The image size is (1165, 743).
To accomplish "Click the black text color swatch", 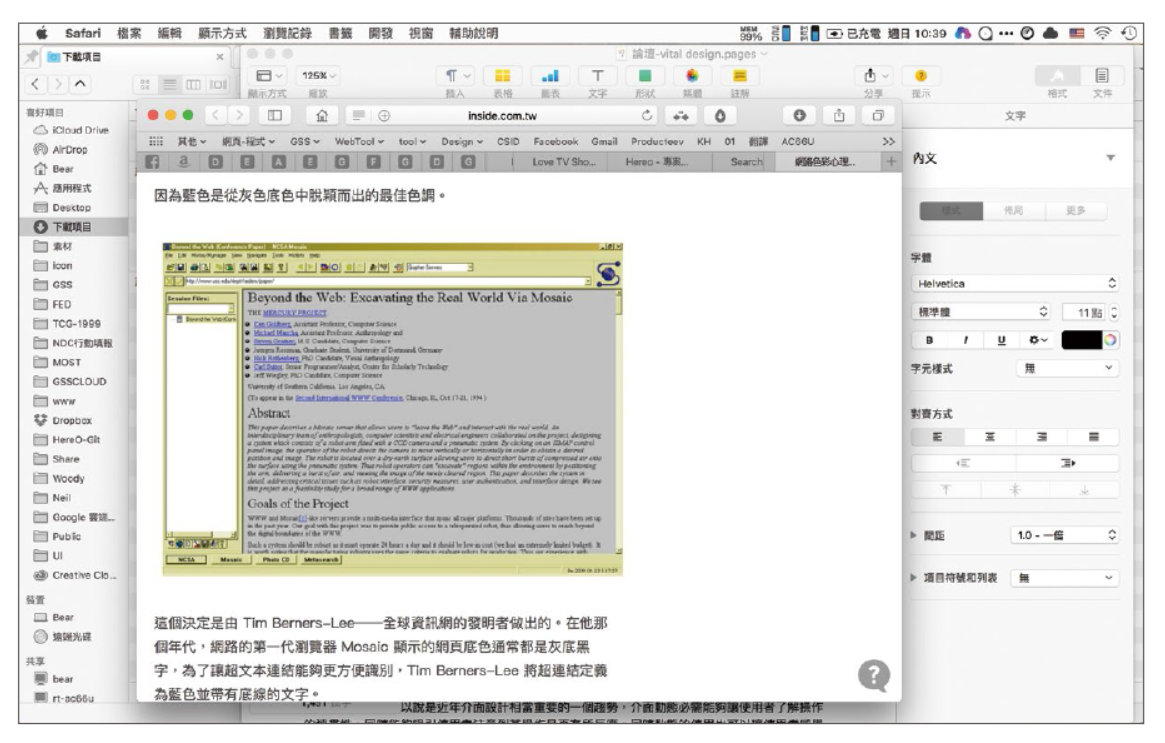I will click(1082, 340).
